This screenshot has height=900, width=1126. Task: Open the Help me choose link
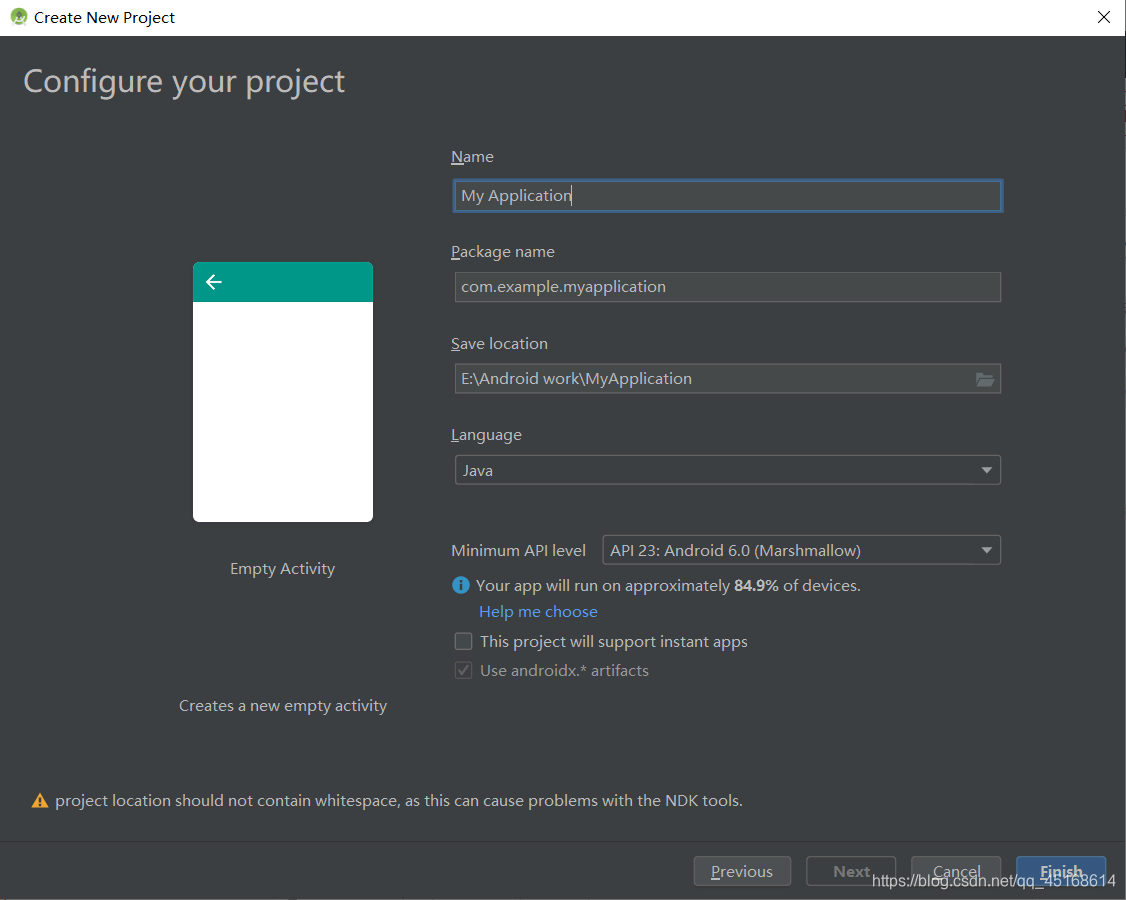pyautogui.click(x=538, y=611)
